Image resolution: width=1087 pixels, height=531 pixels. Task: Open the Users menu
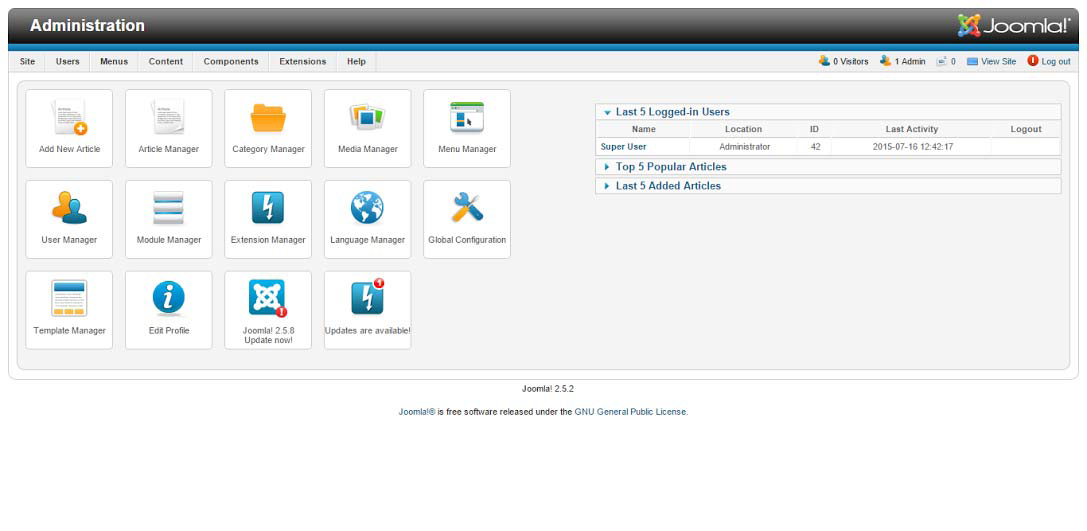coord(68,62)
